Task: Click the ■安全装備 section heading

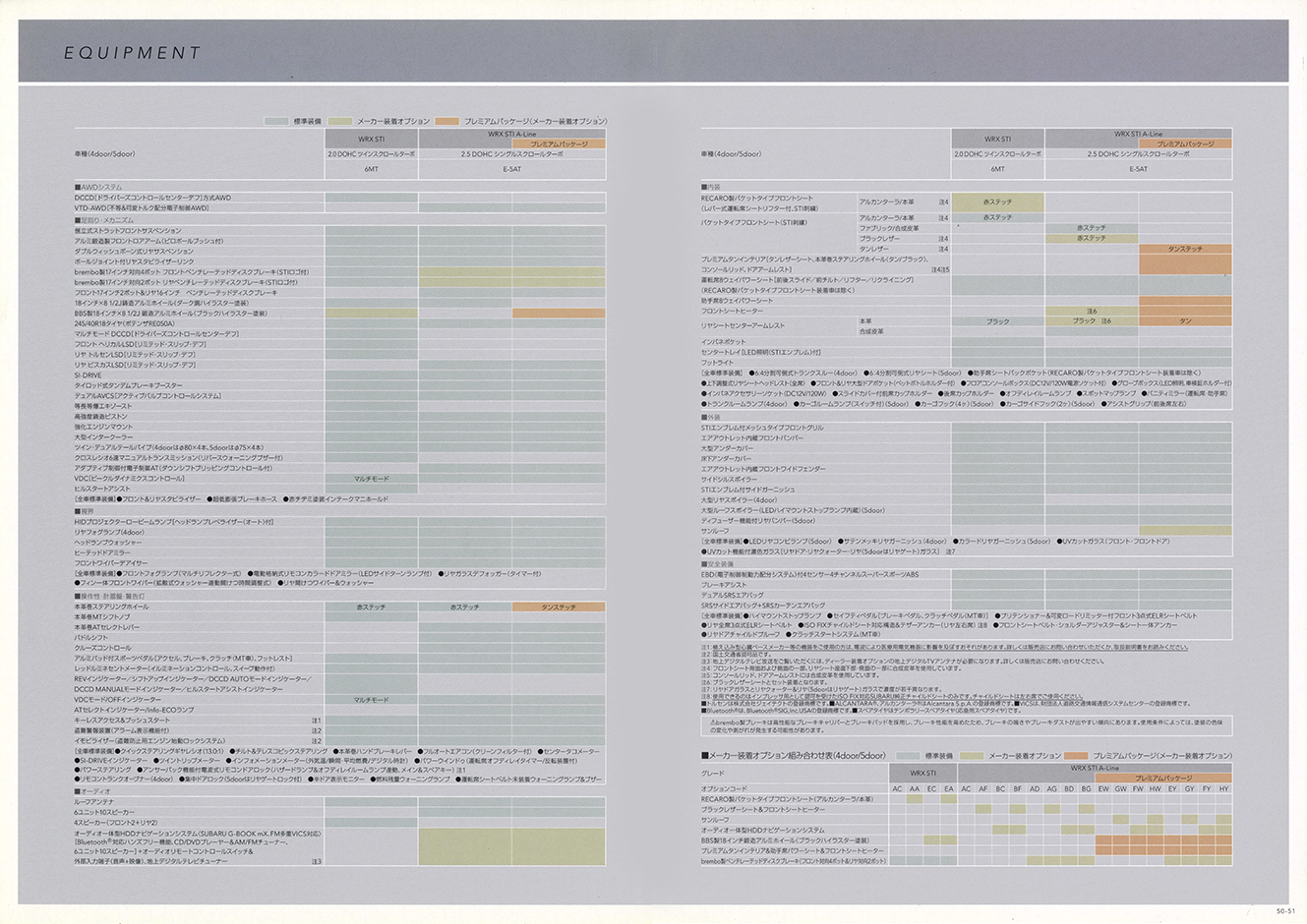Action: click(x=717, y=564)
